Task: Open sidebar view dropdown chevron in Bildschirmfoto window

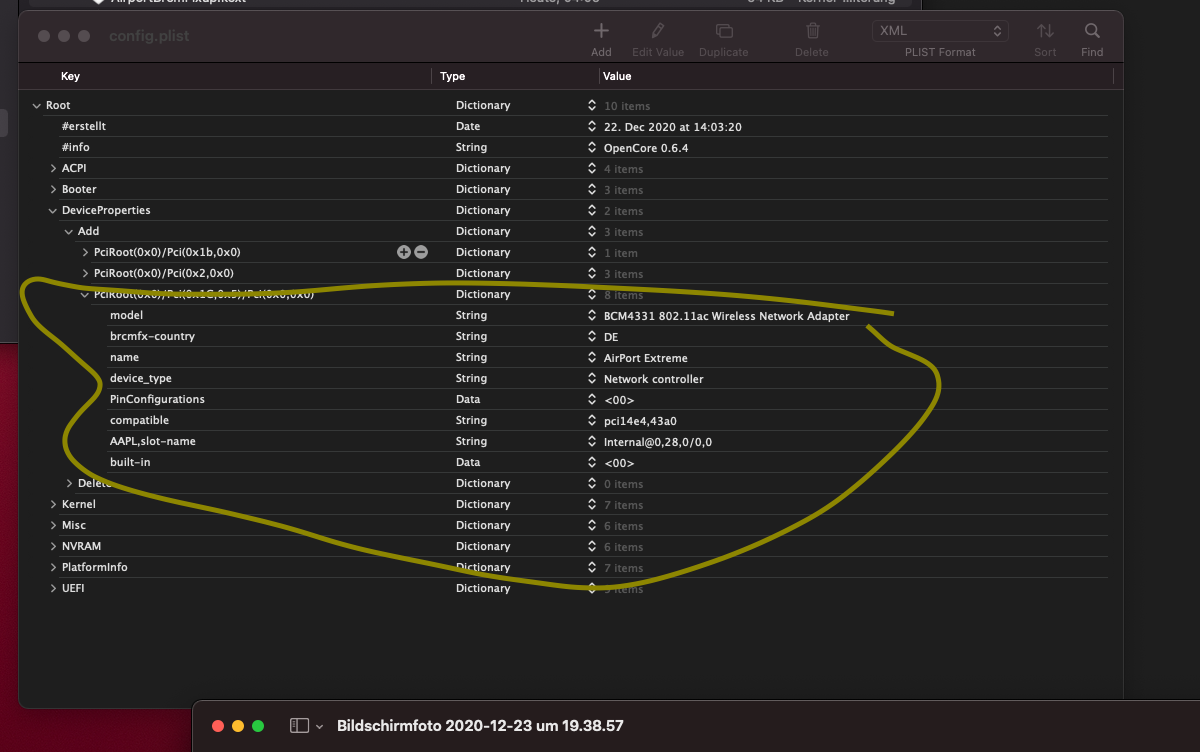Action: click(x=319, y=726)
